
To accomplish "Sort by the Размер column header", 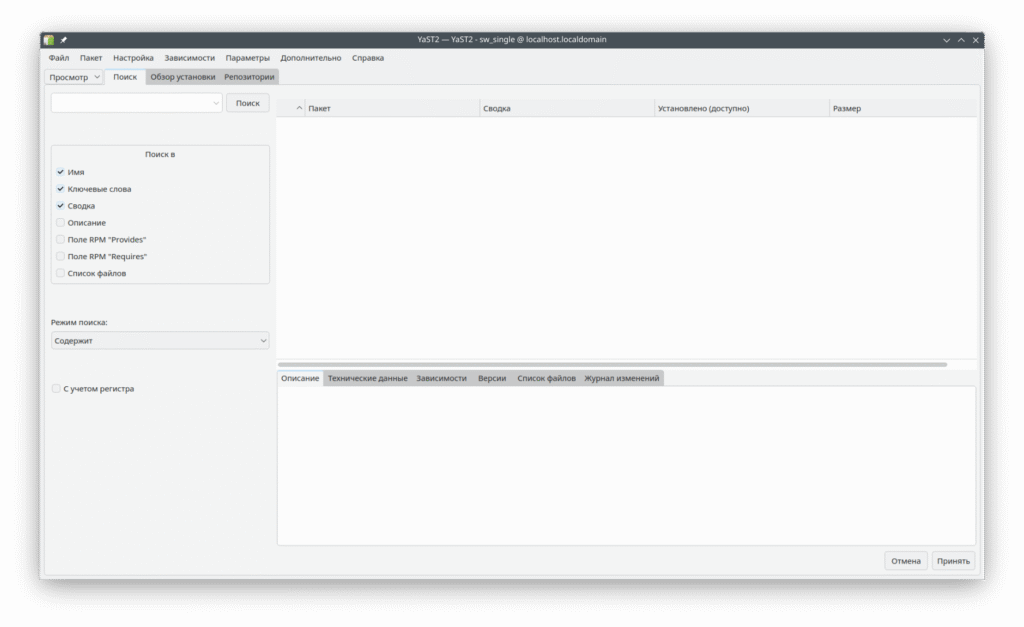I will click(904, 108).
